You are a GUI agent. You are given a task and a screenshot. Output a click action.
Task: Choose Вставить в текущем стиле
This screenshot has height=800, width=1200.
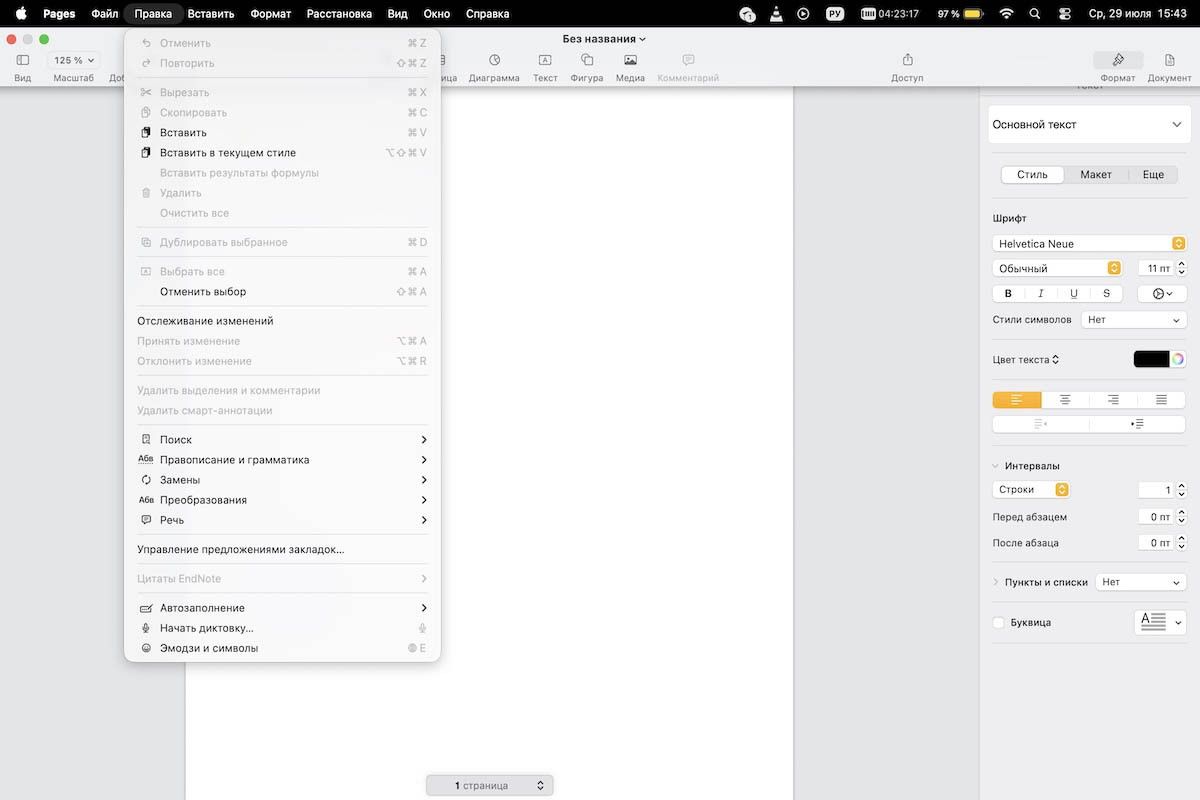point(283,153)
